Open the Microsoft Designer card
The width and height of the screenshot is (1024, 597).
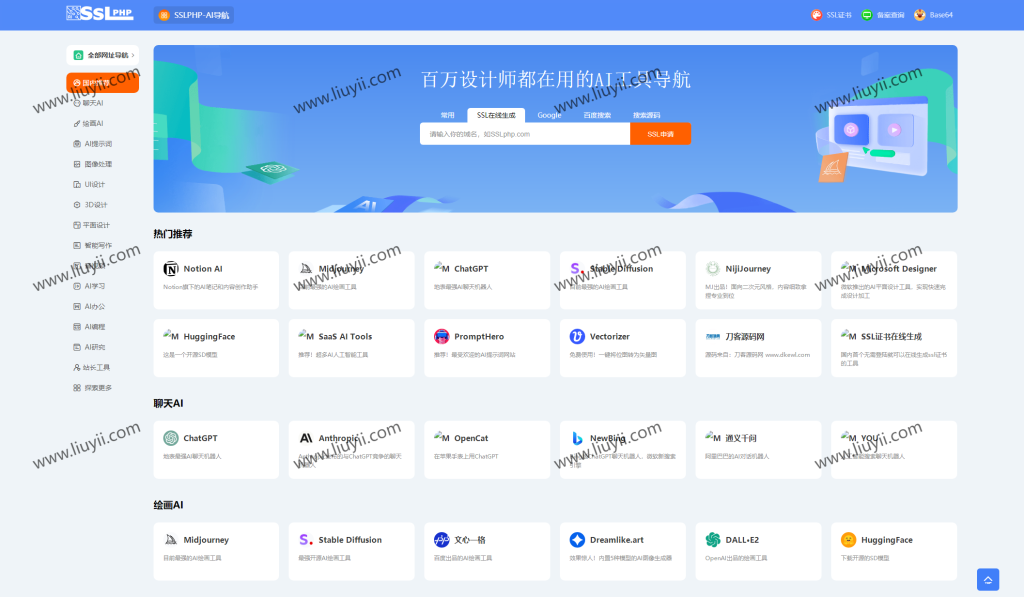pyautogui.click(x=894, y=280)
